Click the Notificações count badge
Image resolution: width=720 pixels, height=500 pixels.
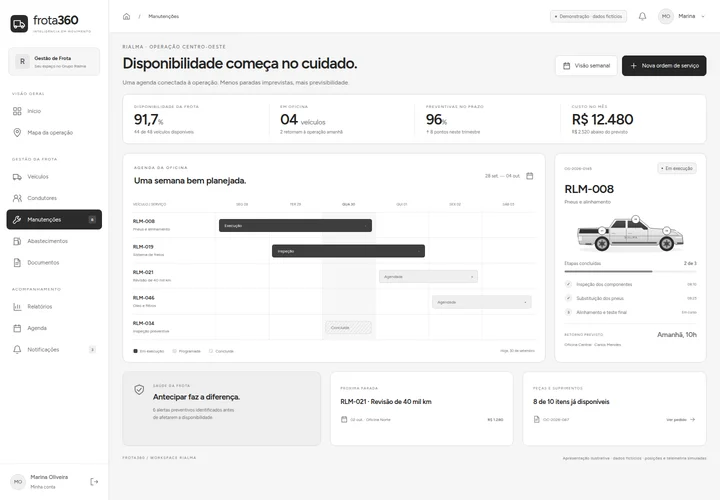coord(92,350)
